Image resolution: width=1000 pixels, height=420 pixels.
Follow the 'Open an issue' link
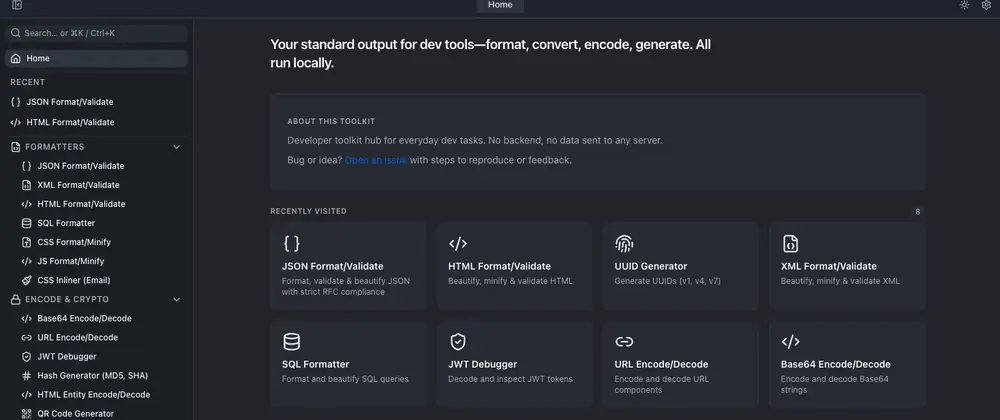376,161
